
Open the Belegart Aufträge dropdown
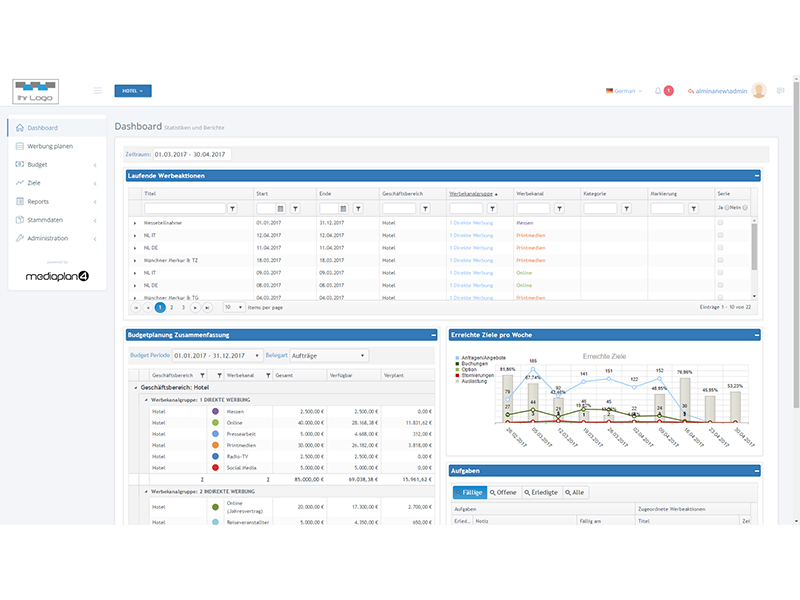(329, 355)
